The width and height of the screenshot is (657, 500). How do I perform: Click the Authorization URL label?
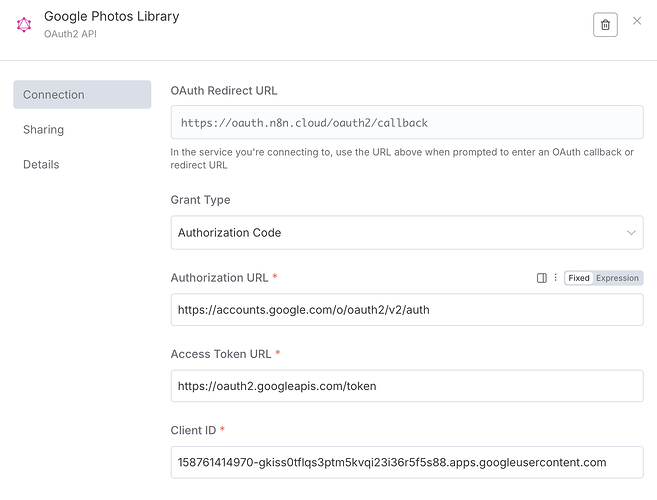click(219, 277)
